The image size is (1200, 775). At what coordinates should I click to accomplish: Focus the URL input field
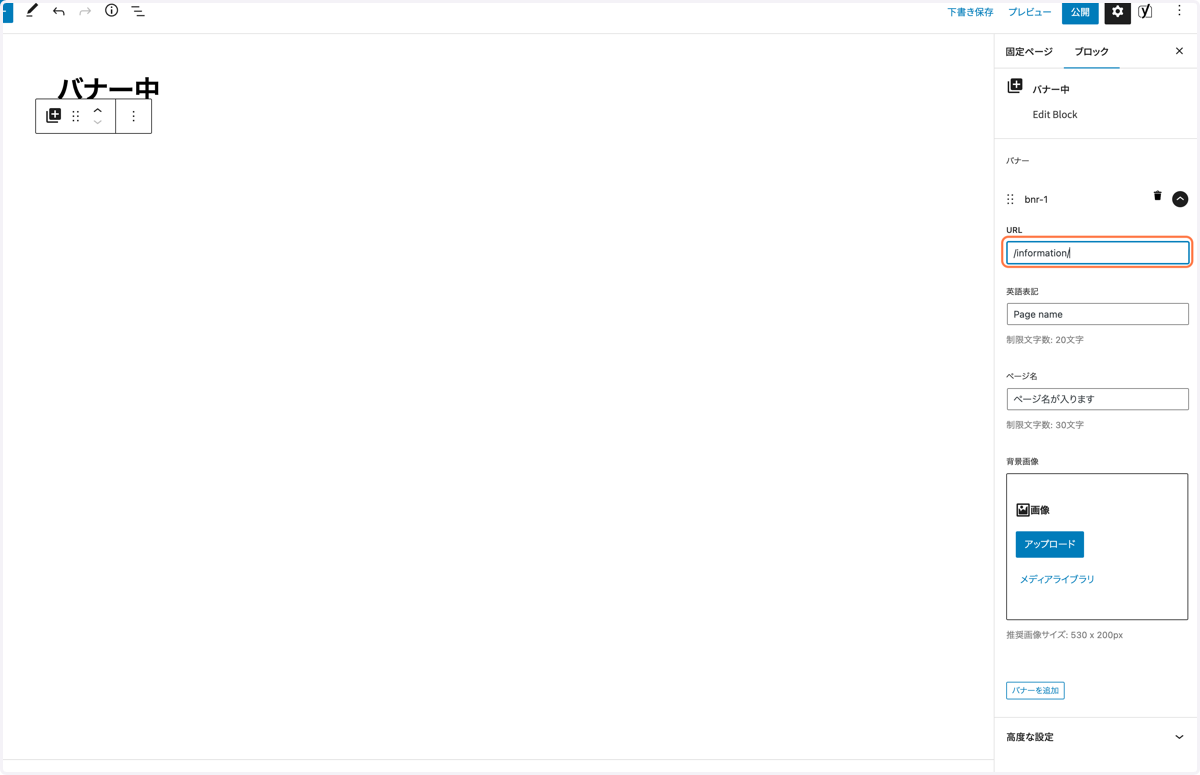point(1097,253)
